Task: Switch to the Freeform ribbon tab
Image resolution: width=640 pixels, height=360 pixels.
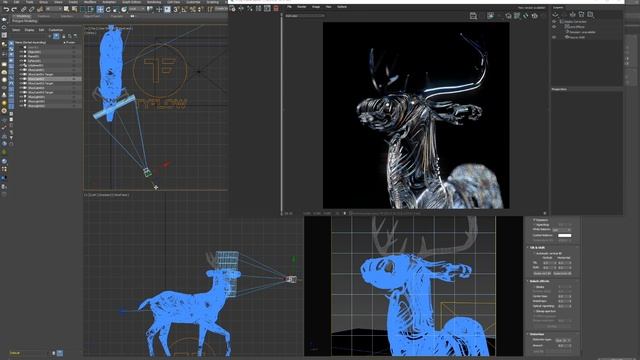Action: 44,16
